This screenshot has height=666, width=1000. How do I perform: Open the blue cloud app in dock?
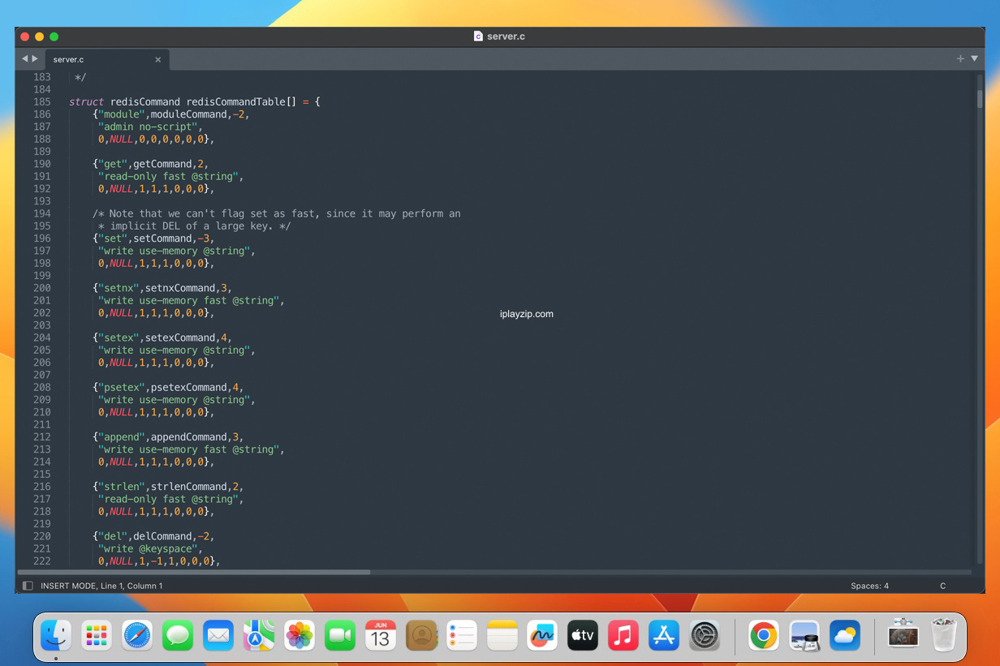(x=845, y=635)
